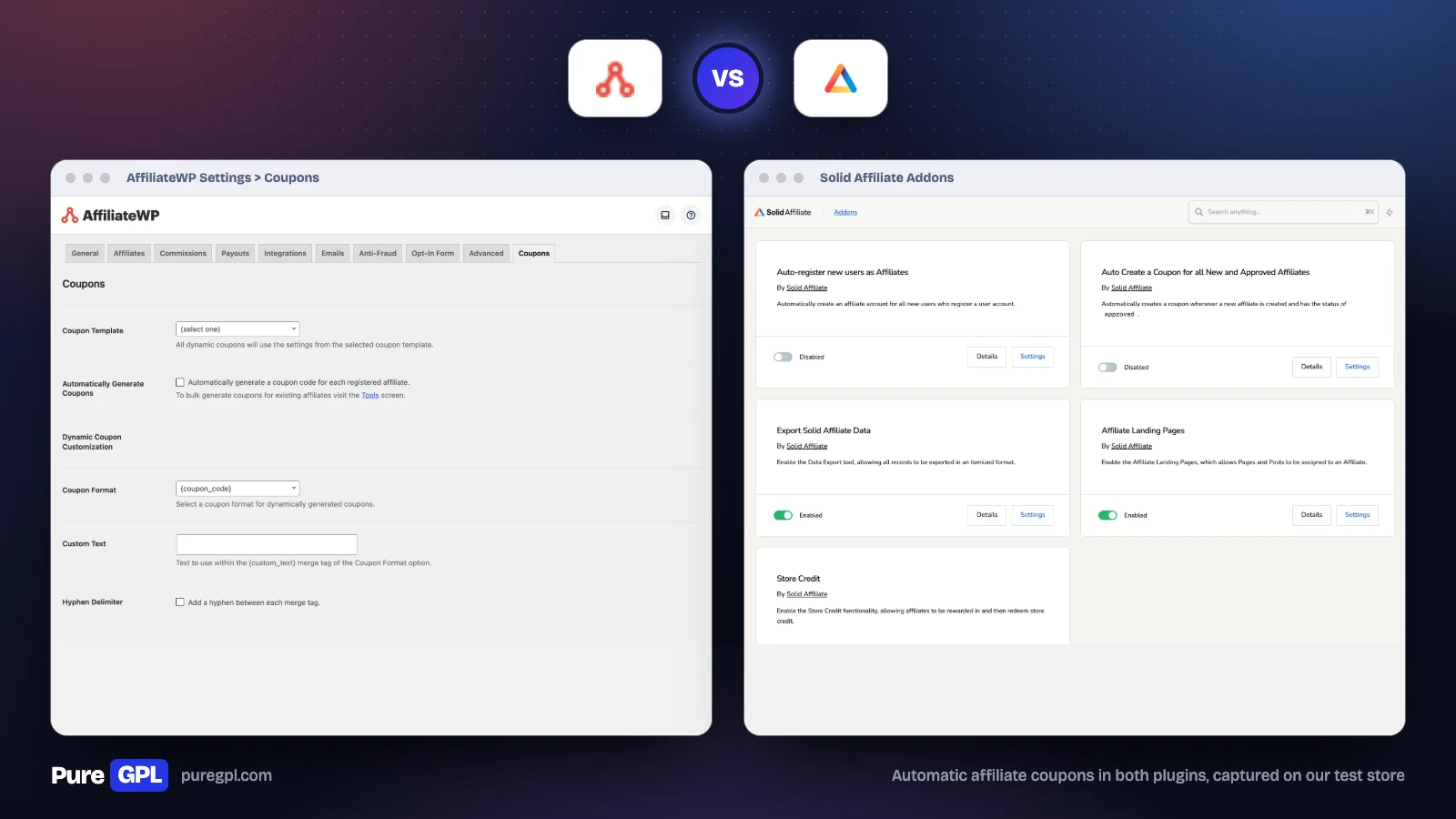The width and height of the screenshot is (1456, 819).
Task: Click the search magnifier icon in Solid Affiliate
Action: [x=1198, y=212]
